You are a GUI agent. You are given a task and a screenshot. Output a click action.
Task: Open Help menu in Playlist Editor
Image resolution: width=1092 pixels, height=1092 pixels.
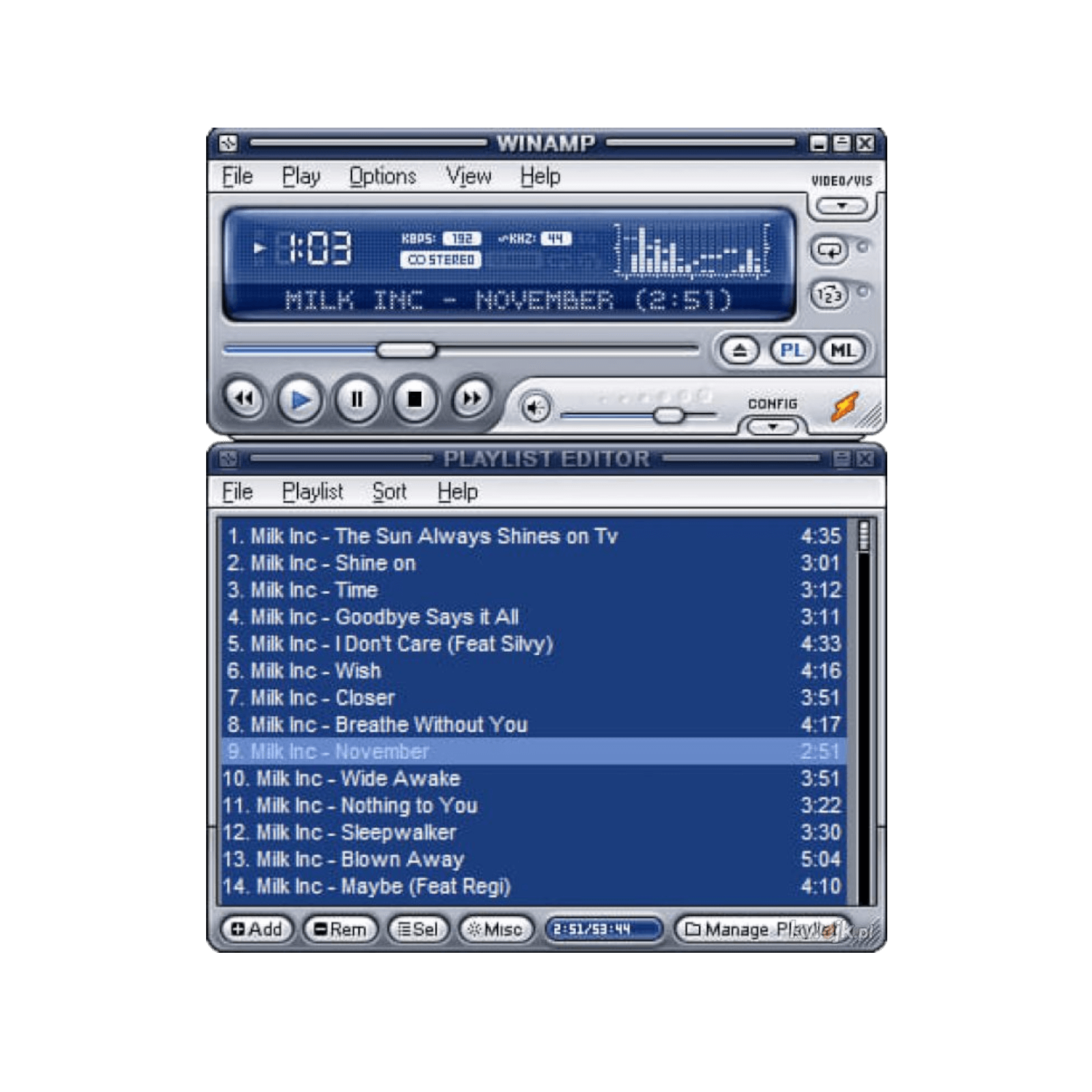tap(457, 492)
